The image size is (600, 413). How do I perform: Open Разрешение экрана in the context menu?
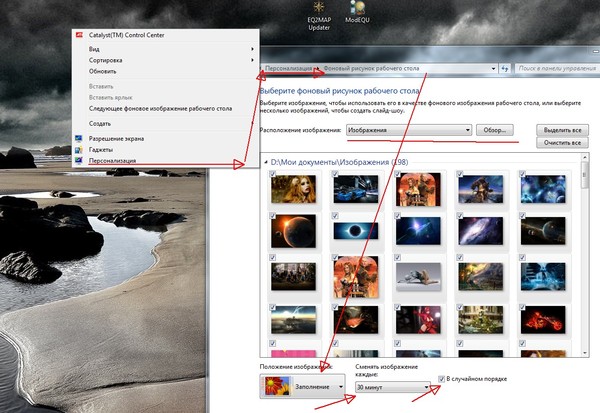tap(116, 139)
